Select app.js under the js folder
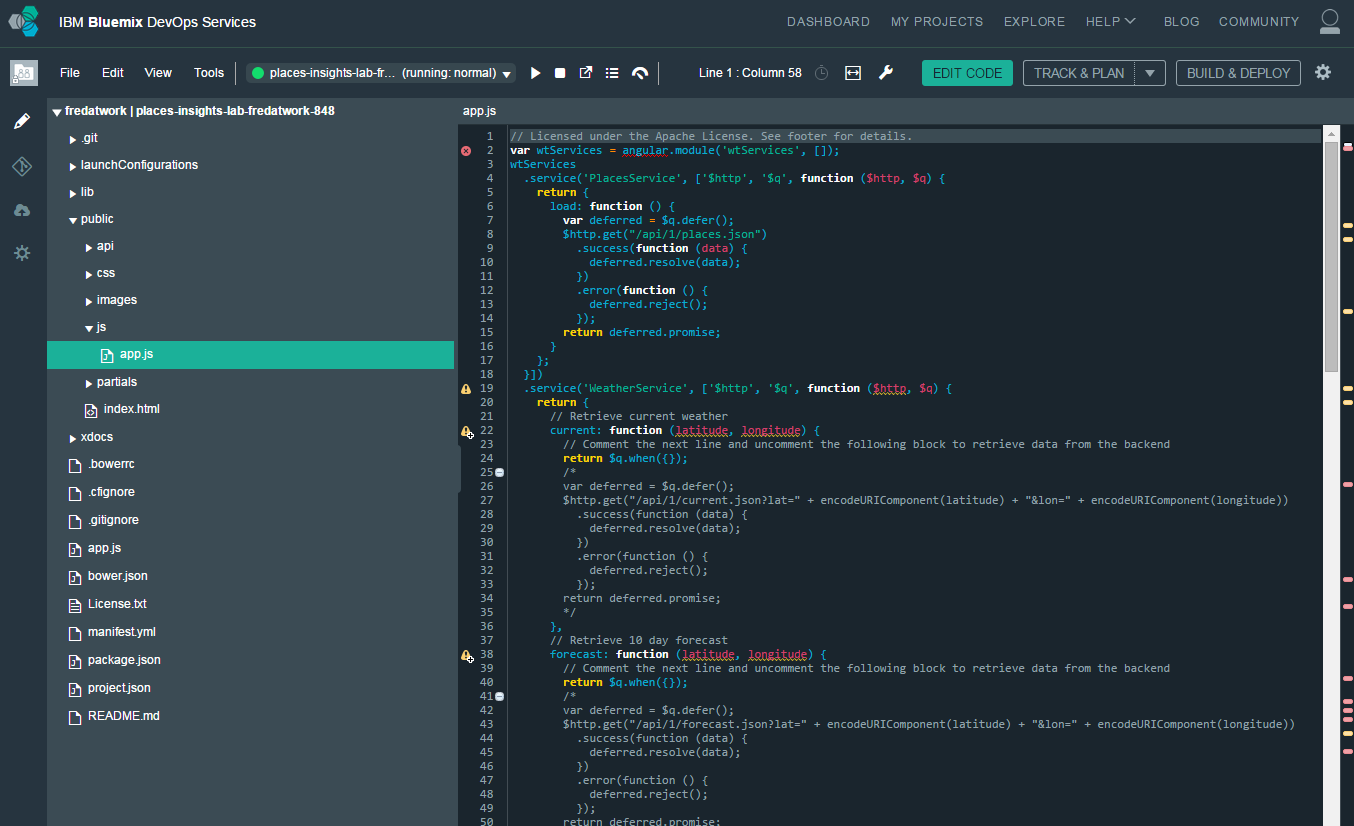Image resolution: width=1354 pixels, height=826 pixels. tap(250, 355)
